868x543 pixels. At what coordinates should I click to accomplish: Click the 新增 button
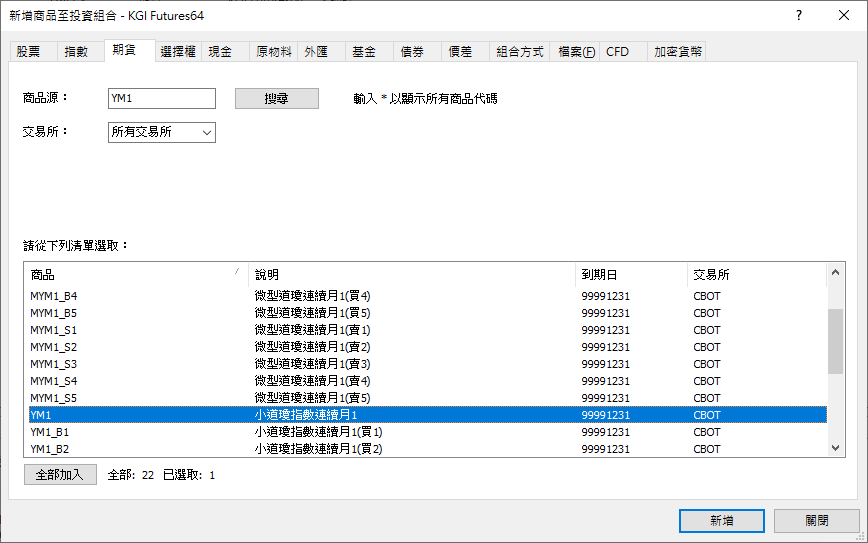coord(722,521)
